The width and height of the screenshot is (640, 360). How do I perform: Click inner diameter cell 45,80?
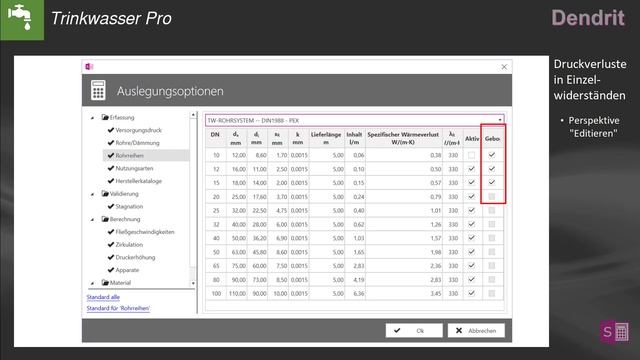point(258,252)
